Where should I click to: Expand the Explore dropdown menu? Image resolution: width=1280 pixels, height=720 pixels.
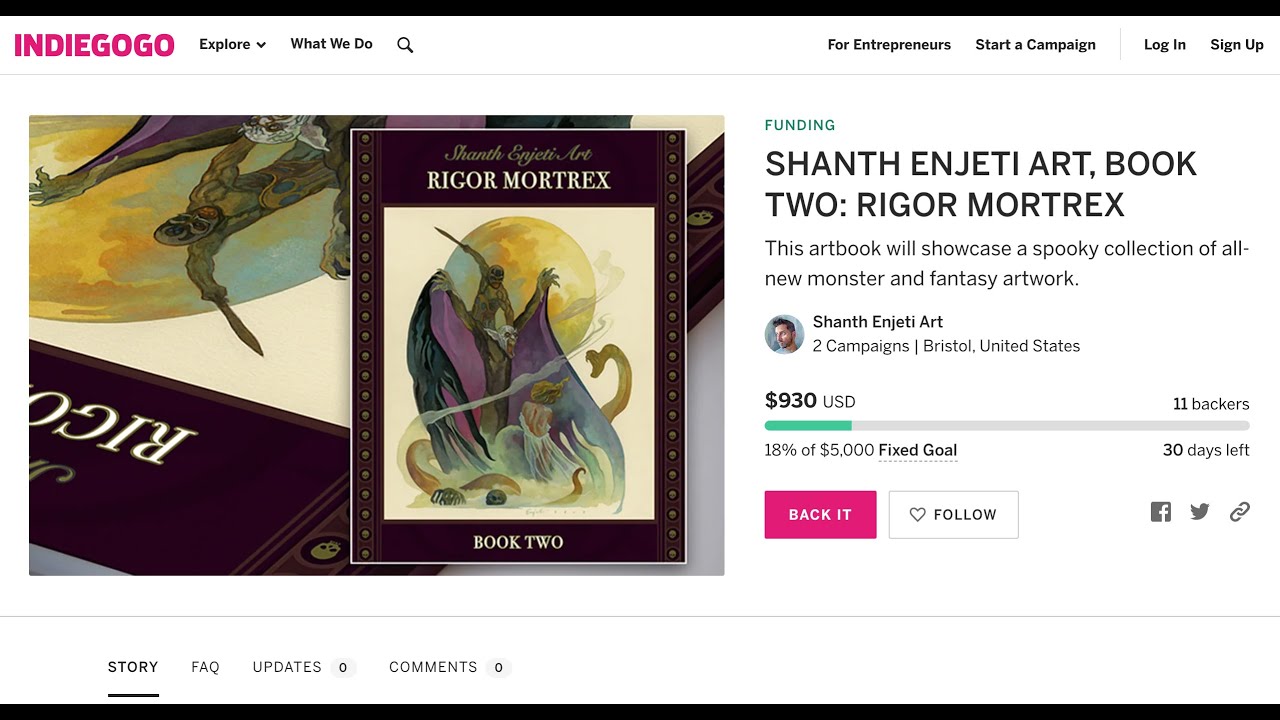(x=232, y=44)
